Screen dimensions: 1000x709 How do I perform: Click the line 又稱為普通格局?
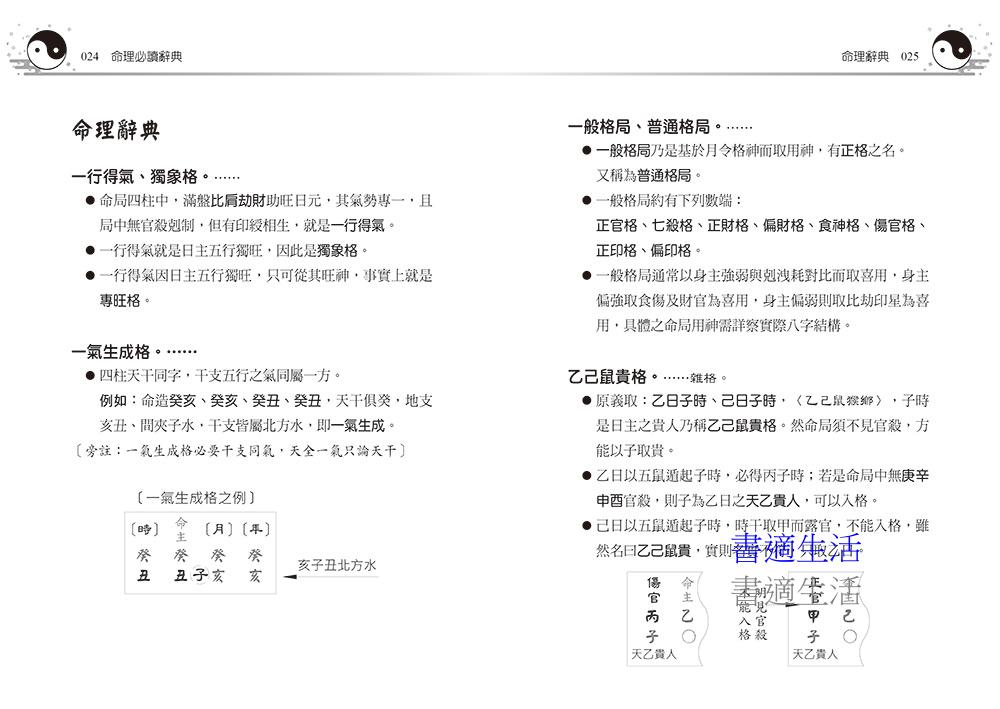point(649,175)
